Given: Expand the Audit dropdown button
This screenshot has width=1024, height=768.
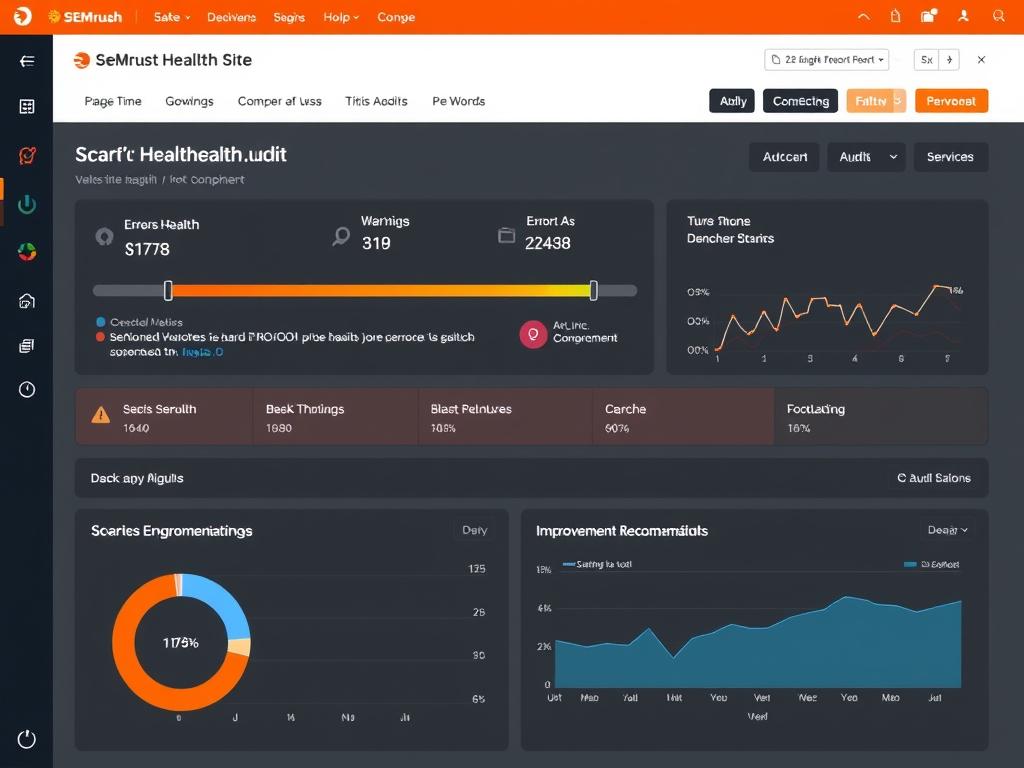Looking at the screenshot, I should tap(866, 157).
